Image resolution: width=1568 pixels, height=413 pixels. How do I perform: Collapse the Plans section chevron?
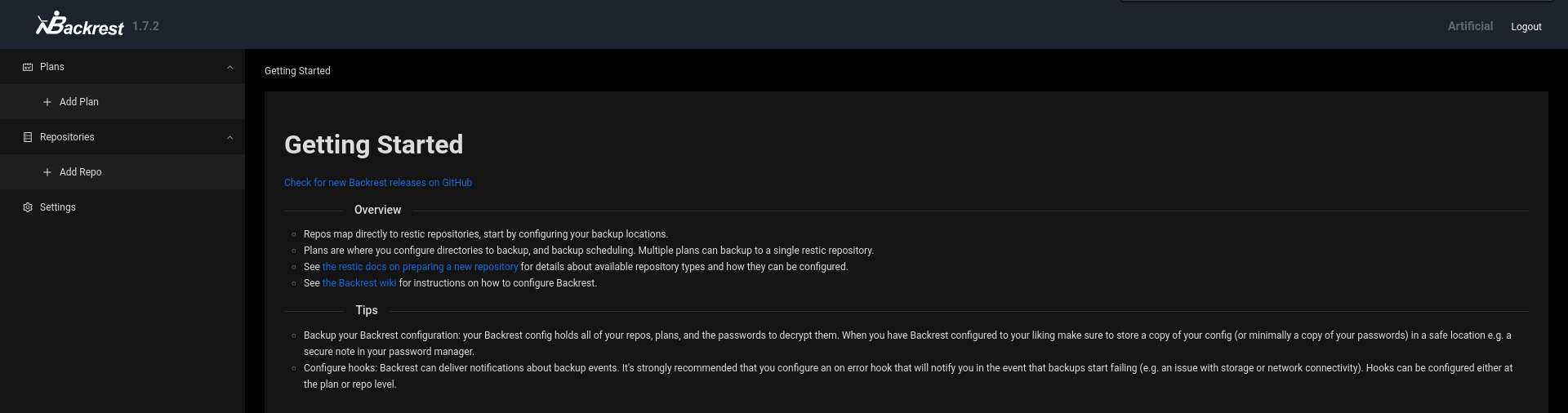tap(229, 67)
